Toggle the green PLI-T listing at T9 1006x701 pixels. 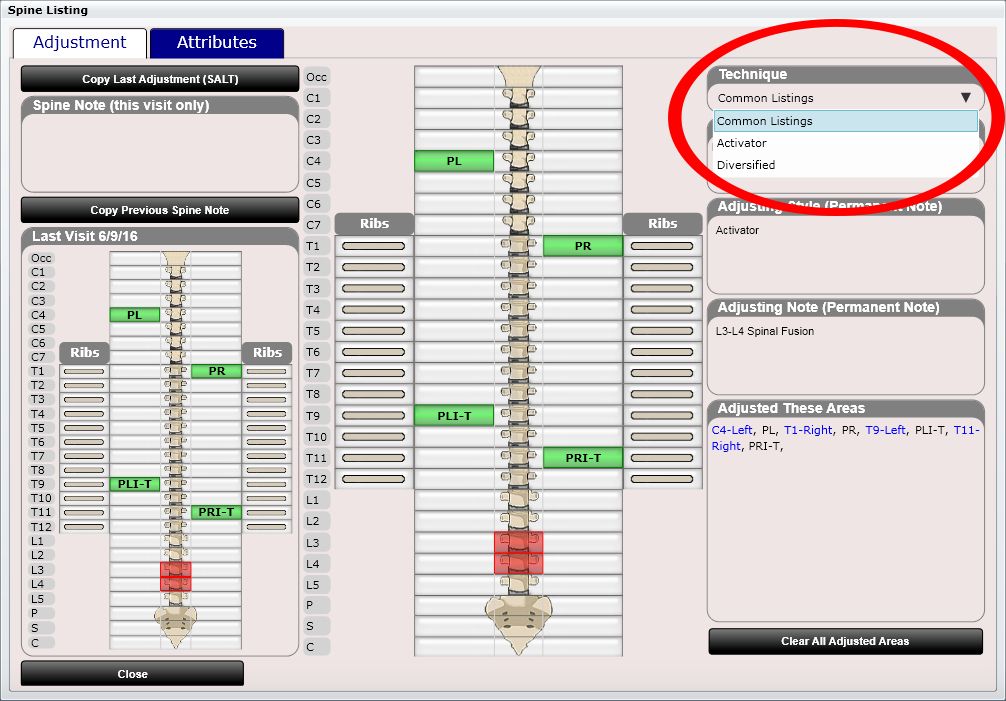454,415
